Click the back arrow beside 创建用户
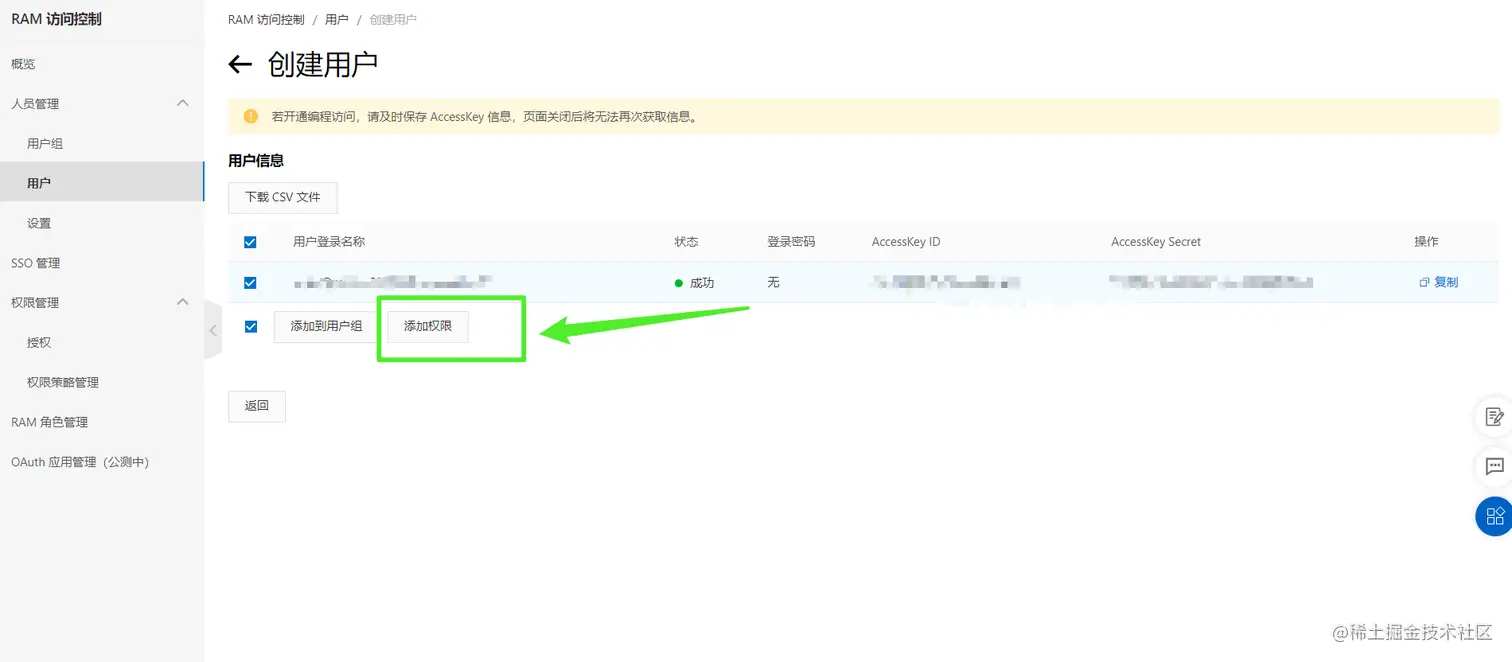Viewport: 1512px width, 662px height. point(240,65)
